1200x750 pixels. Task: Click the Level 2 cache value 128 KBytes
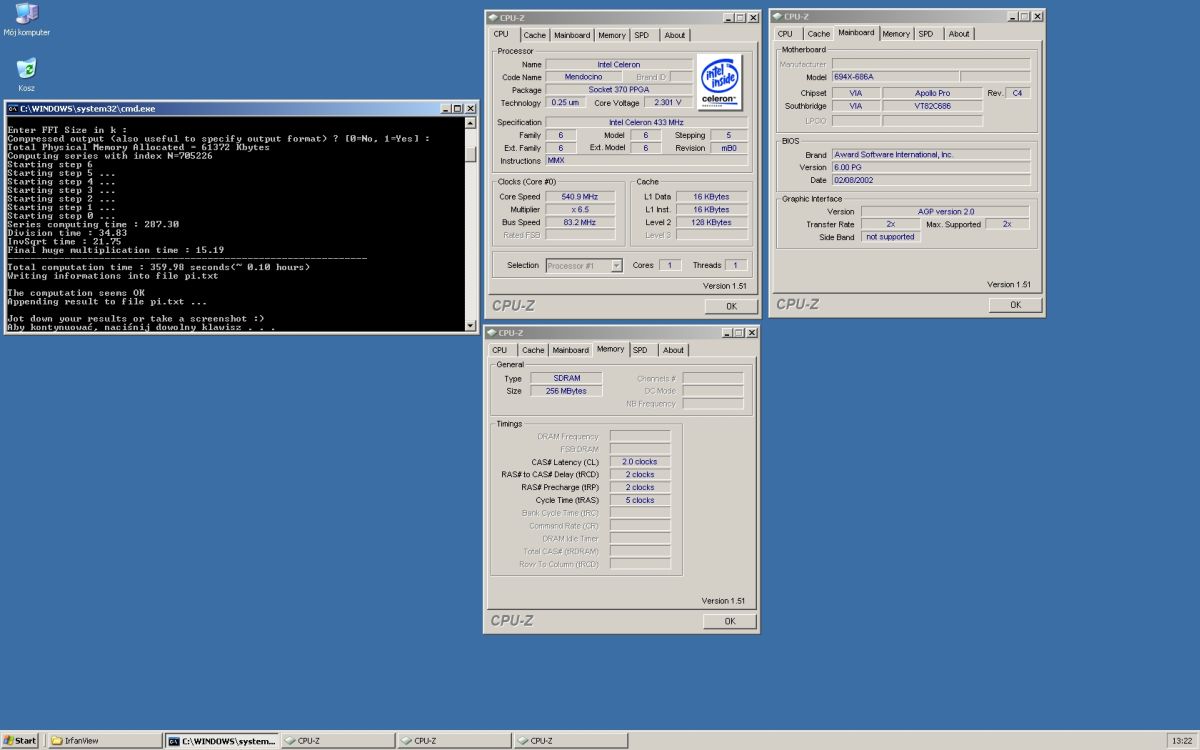point(711,222)
